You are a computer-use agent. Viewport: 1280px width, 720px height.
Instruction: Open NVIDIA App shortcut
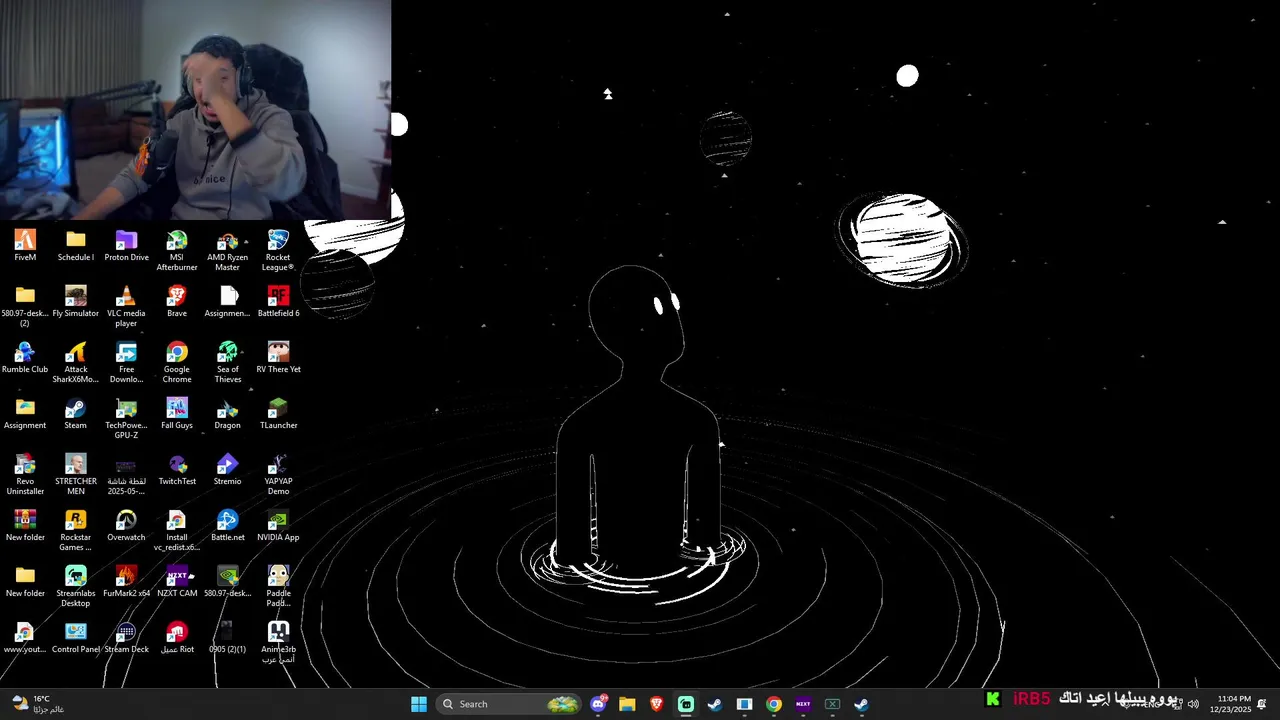pyautogui.click(x=278, y=526)
